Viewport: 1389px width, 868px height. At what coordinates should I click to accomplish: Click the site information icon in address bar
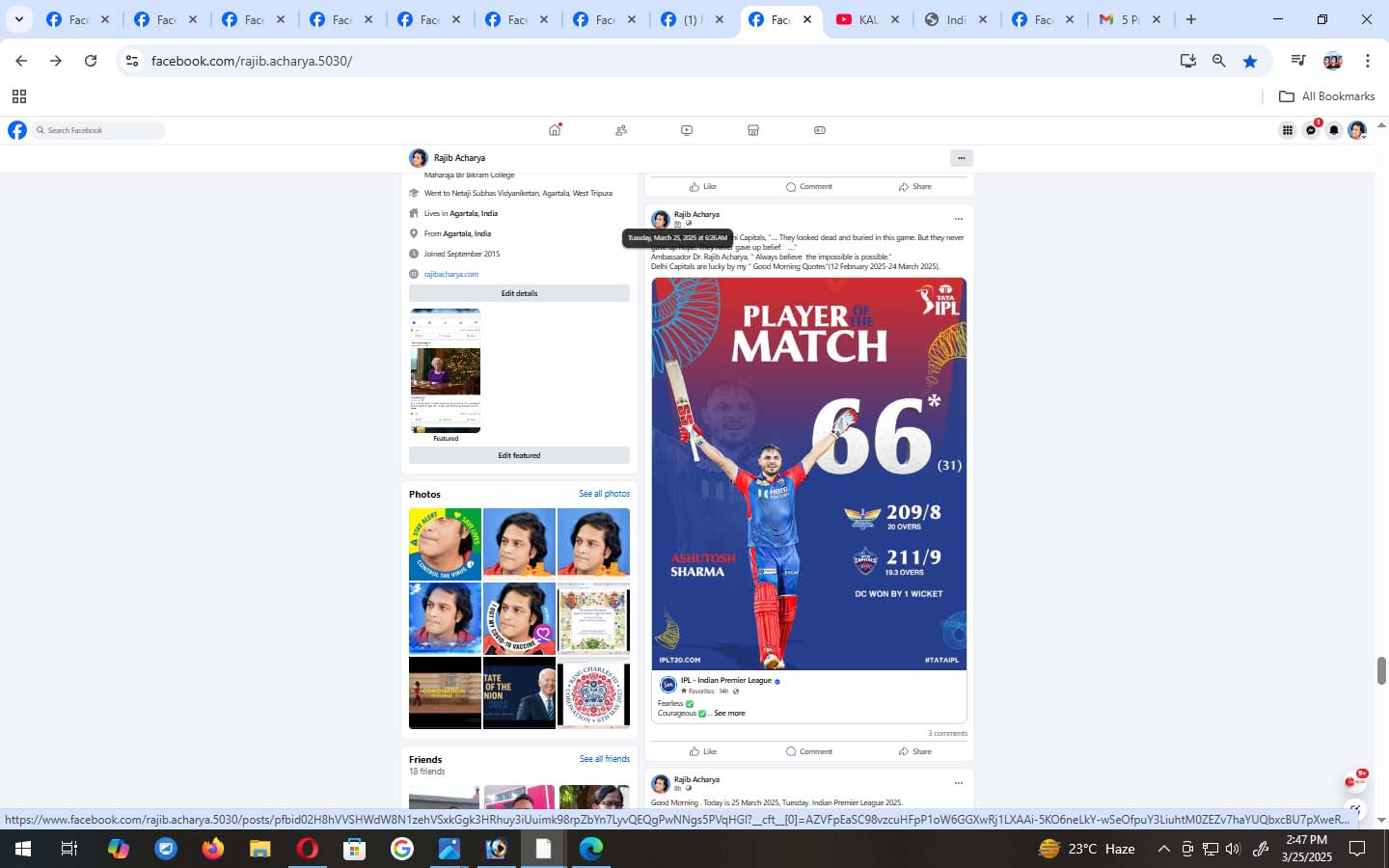(x=132, y=61)
